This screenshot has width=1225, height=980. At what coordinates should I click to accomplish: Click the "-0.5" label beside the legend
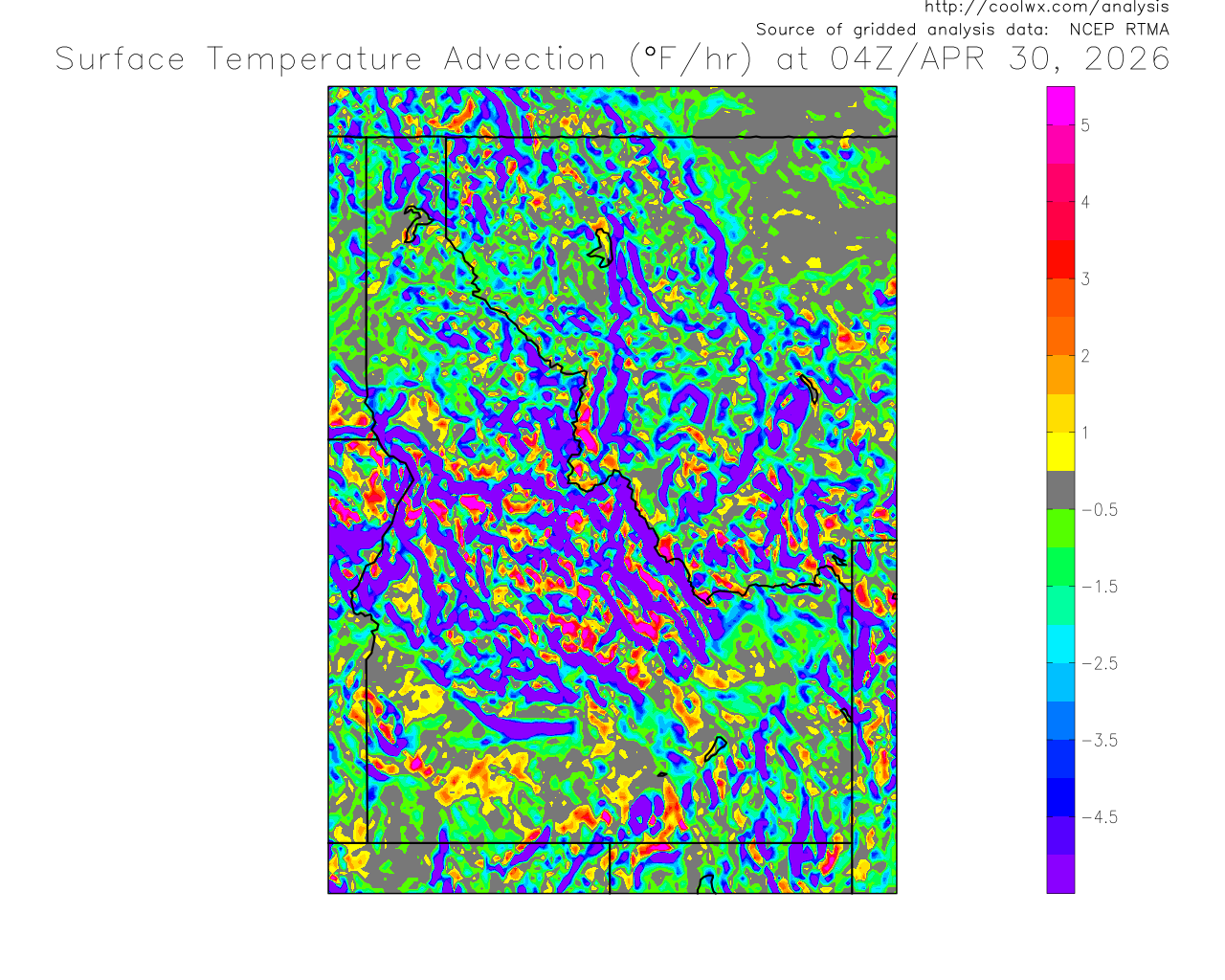(1099, 510)
